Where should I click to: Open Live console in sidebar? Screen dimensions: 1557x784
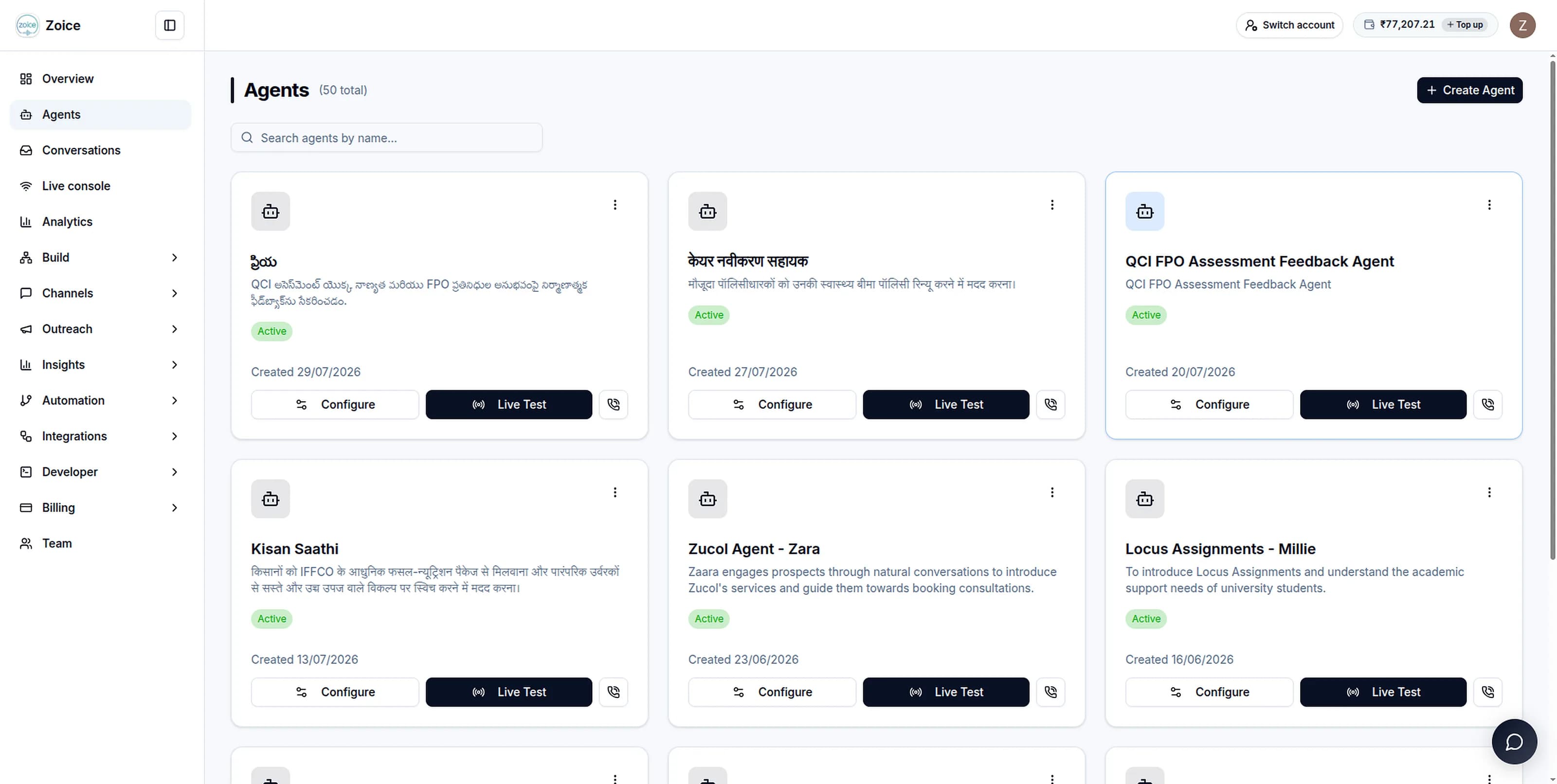click(x=100, y=186)
